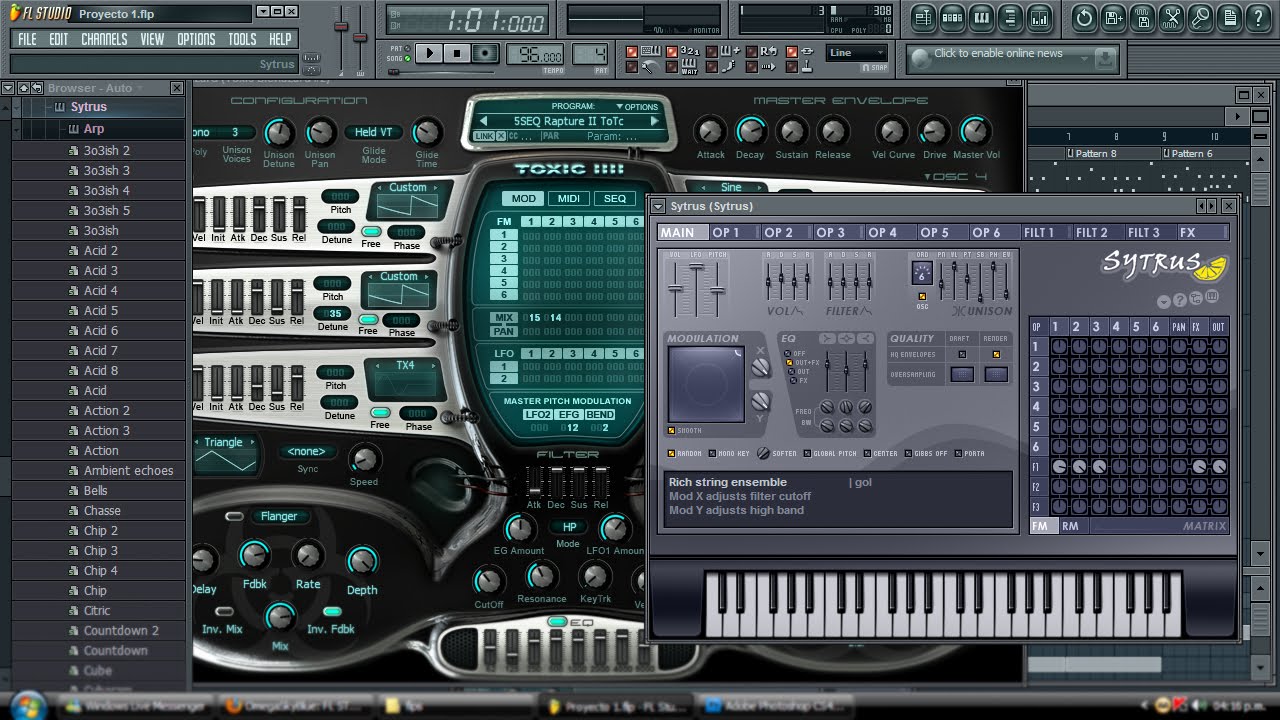The image size is (1280, 720).
Task: Click the help question mark icon
Action: point(1258,18)
